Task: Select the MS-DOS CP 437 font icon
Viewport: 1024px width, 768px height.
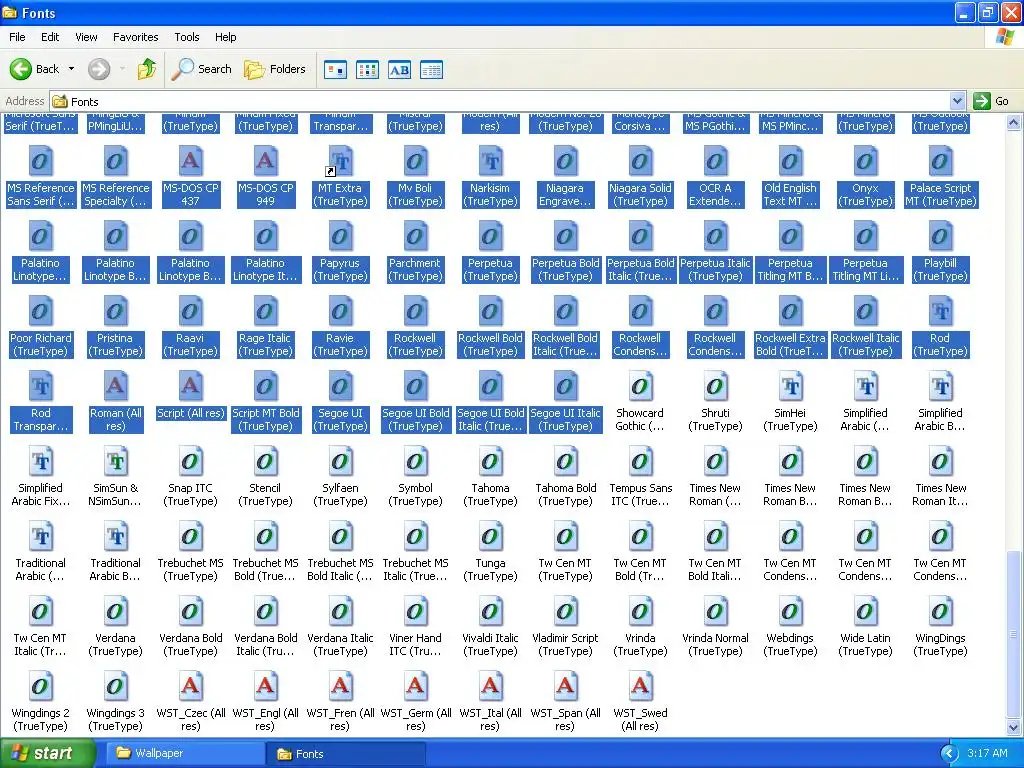Action: point(190,161)
